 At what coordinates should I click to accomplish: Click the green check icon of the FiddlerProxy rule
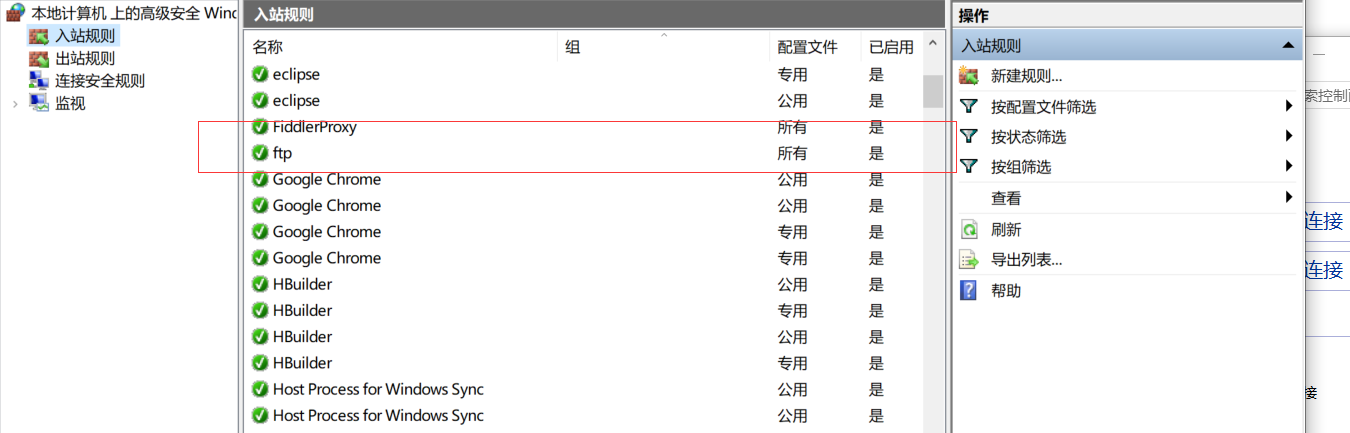click(x=260, y=127)
